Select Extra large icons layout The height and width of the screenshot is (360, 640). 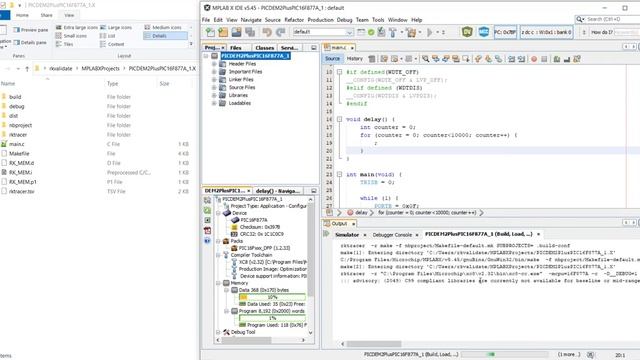[x=77, y=27]
